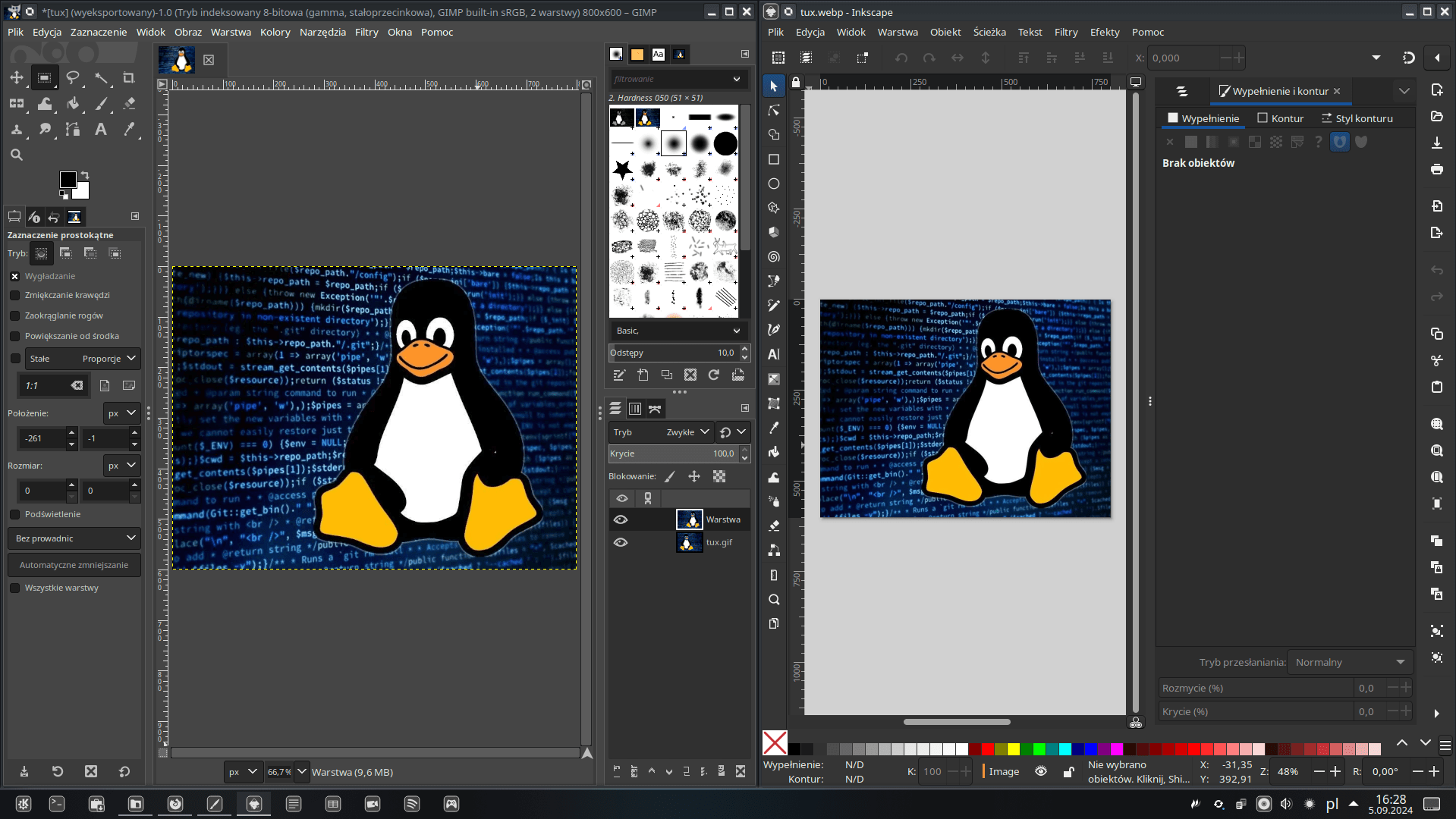Select the Inkscape Rectangle tool
The image size is (1456, 819).
[774, 159]
